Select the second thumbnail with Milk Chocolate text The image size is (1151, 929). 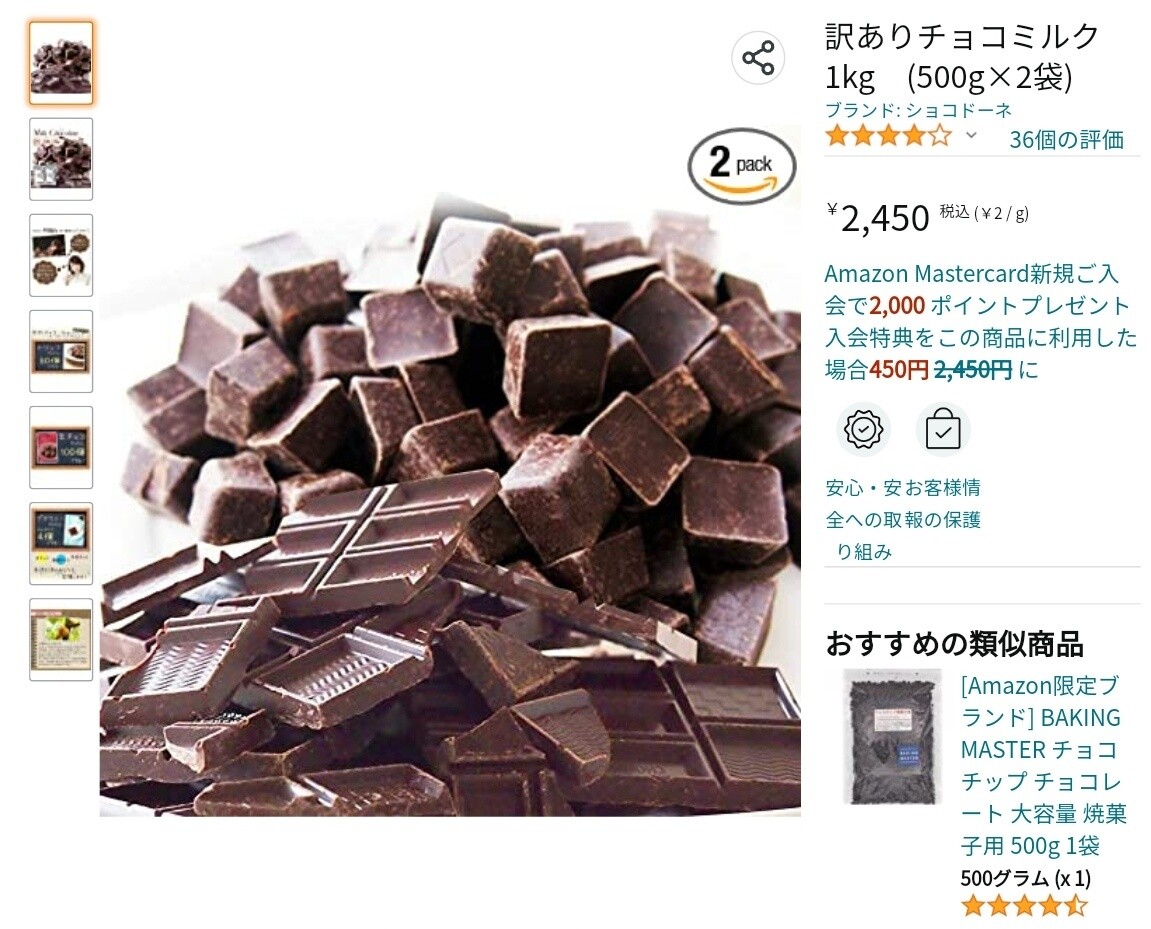coord(61,159)
